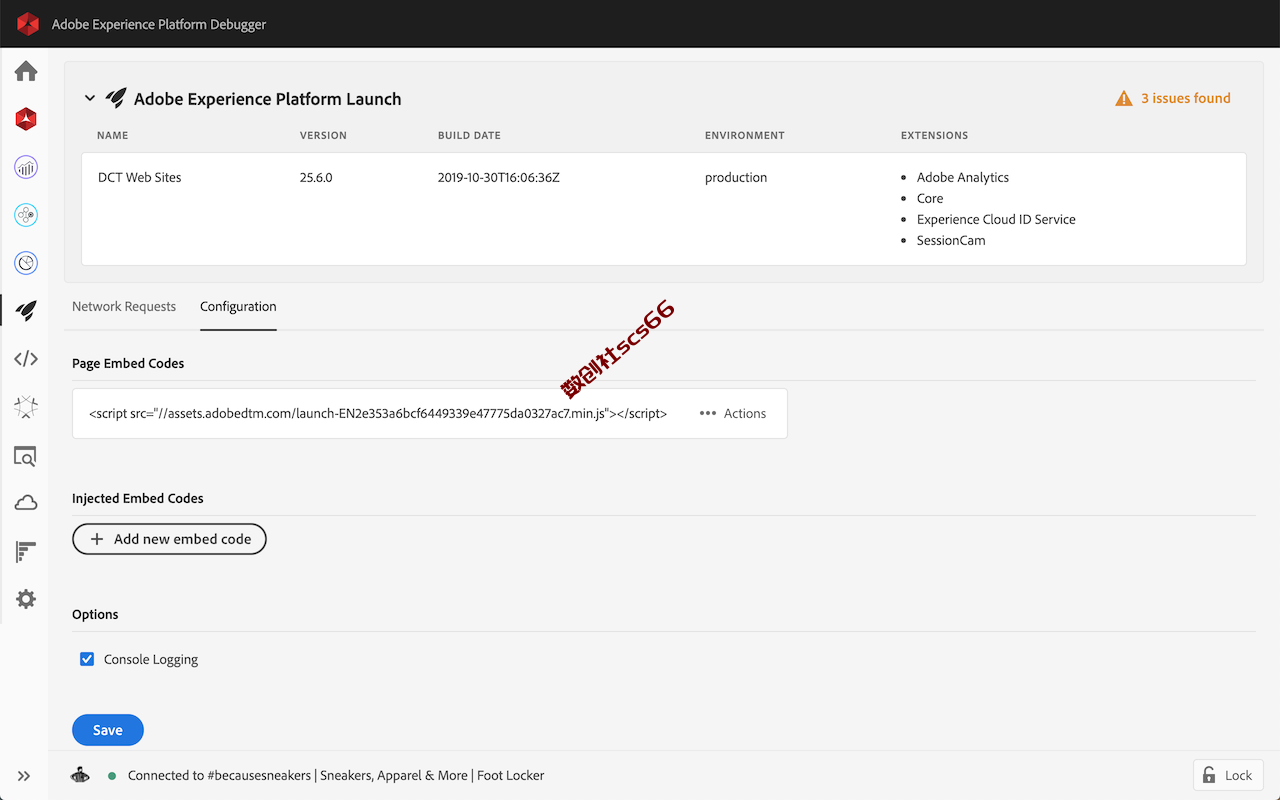
Task: Open the Home icon in sidebar
Action: [x=26, y=71]
